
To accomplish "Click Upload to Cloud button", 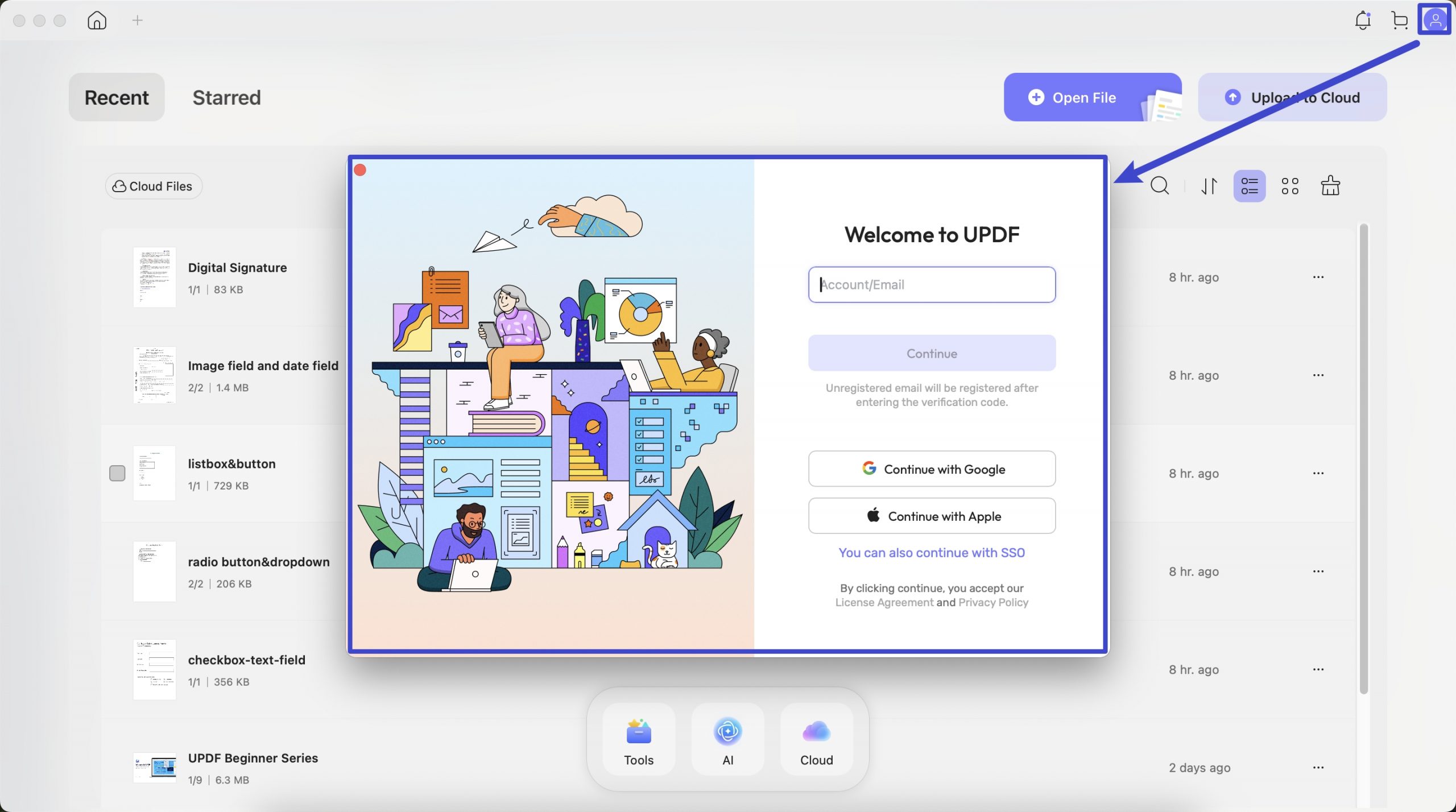I will pyautogui.click(x=1292, y=97).
